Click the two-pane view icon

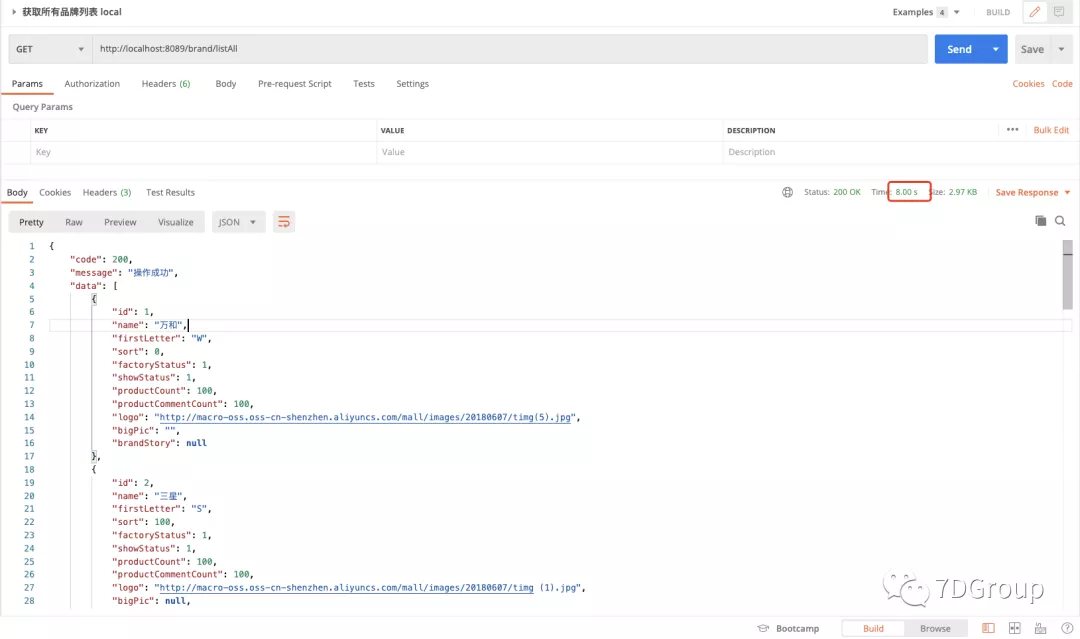(x=1014, y=628)
